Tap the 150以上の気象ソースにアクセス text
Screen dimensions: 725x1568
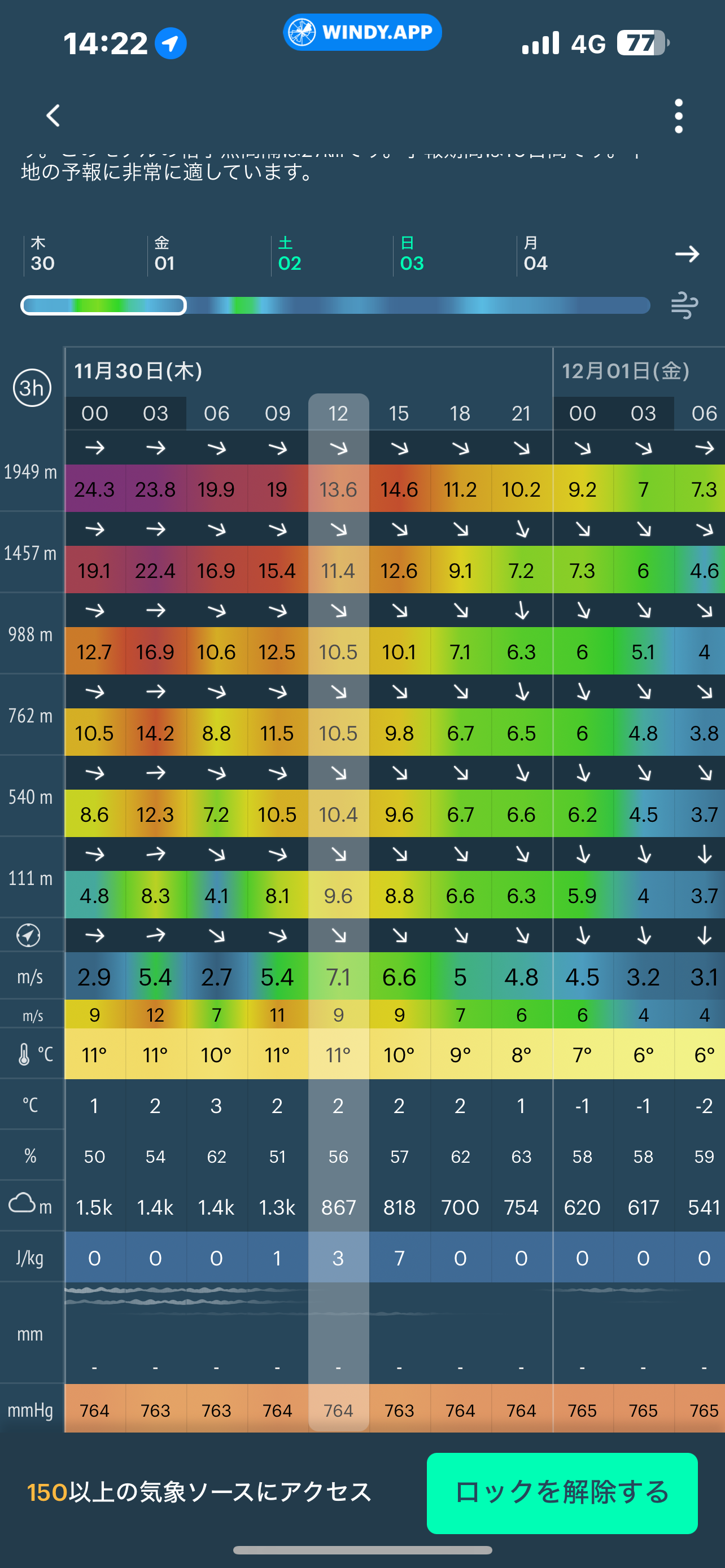(199, 1492)
